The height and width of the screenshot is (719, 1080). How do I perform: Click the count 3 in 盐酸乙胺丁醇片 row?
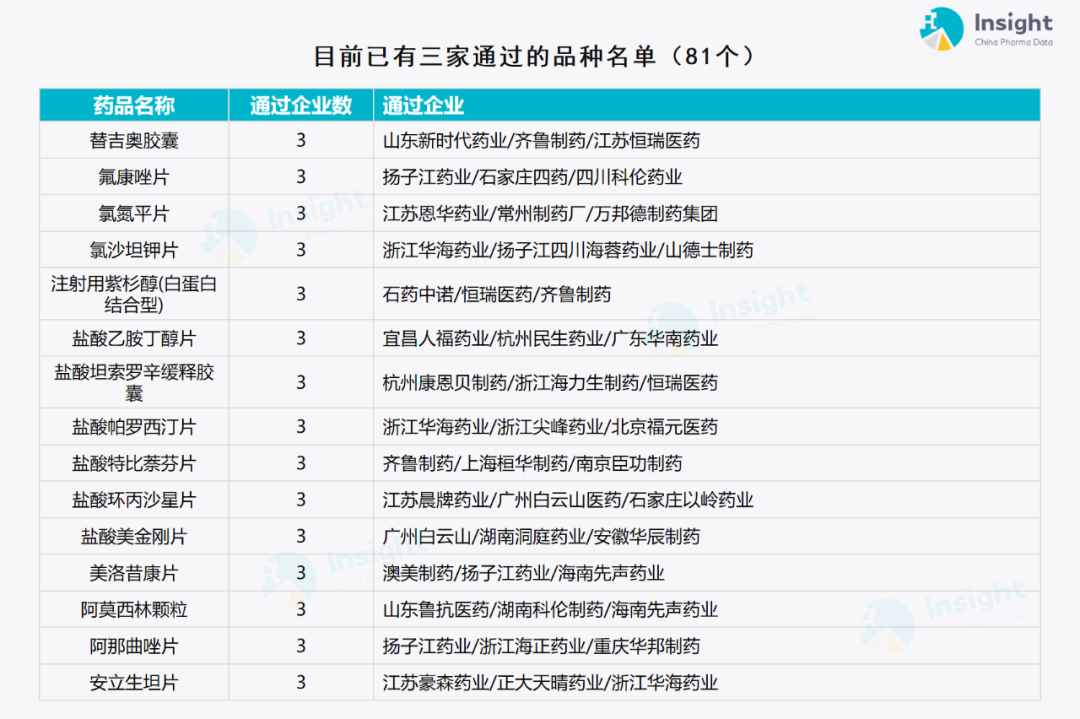click(x=301, y=338)
